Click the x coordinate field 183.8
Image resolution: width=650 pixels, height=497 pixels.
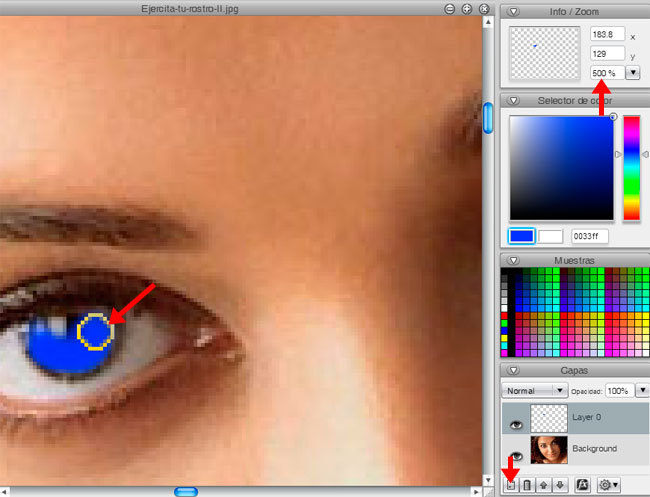pyautogui.click(x=607, y=34)
